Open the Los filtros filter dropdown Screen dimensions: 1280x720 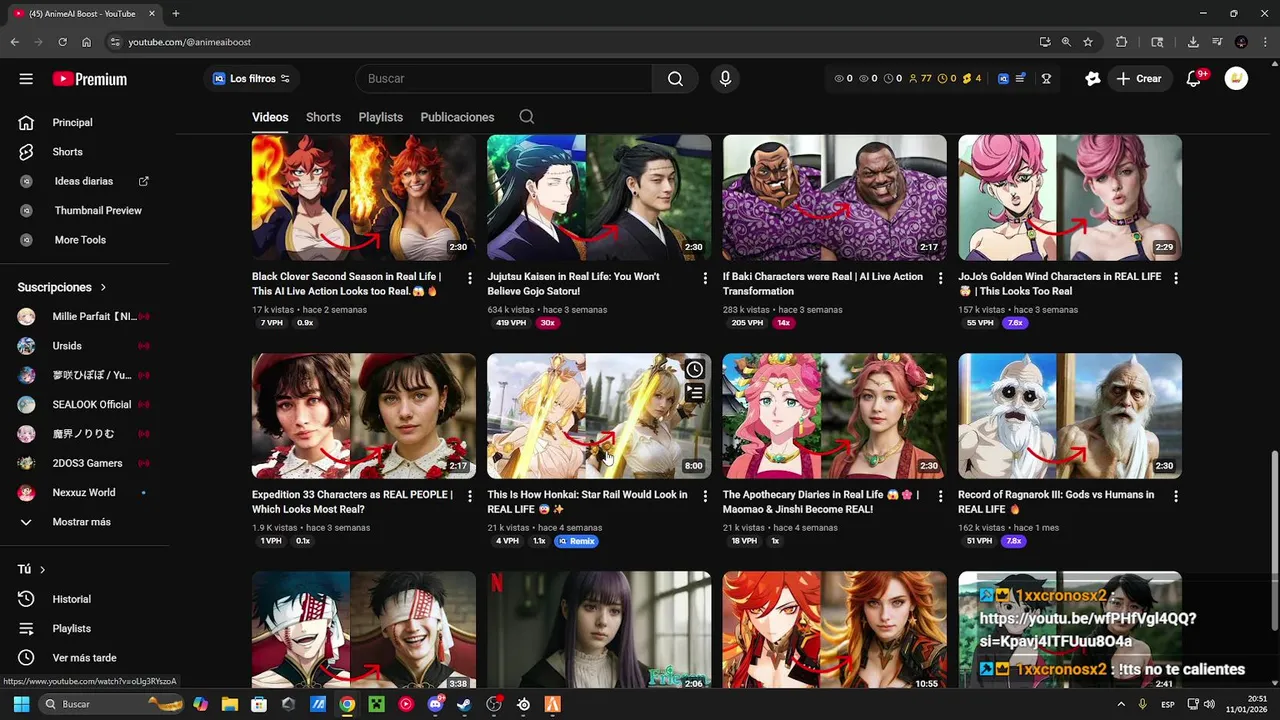pyautogui.click(x=251, y=79)
